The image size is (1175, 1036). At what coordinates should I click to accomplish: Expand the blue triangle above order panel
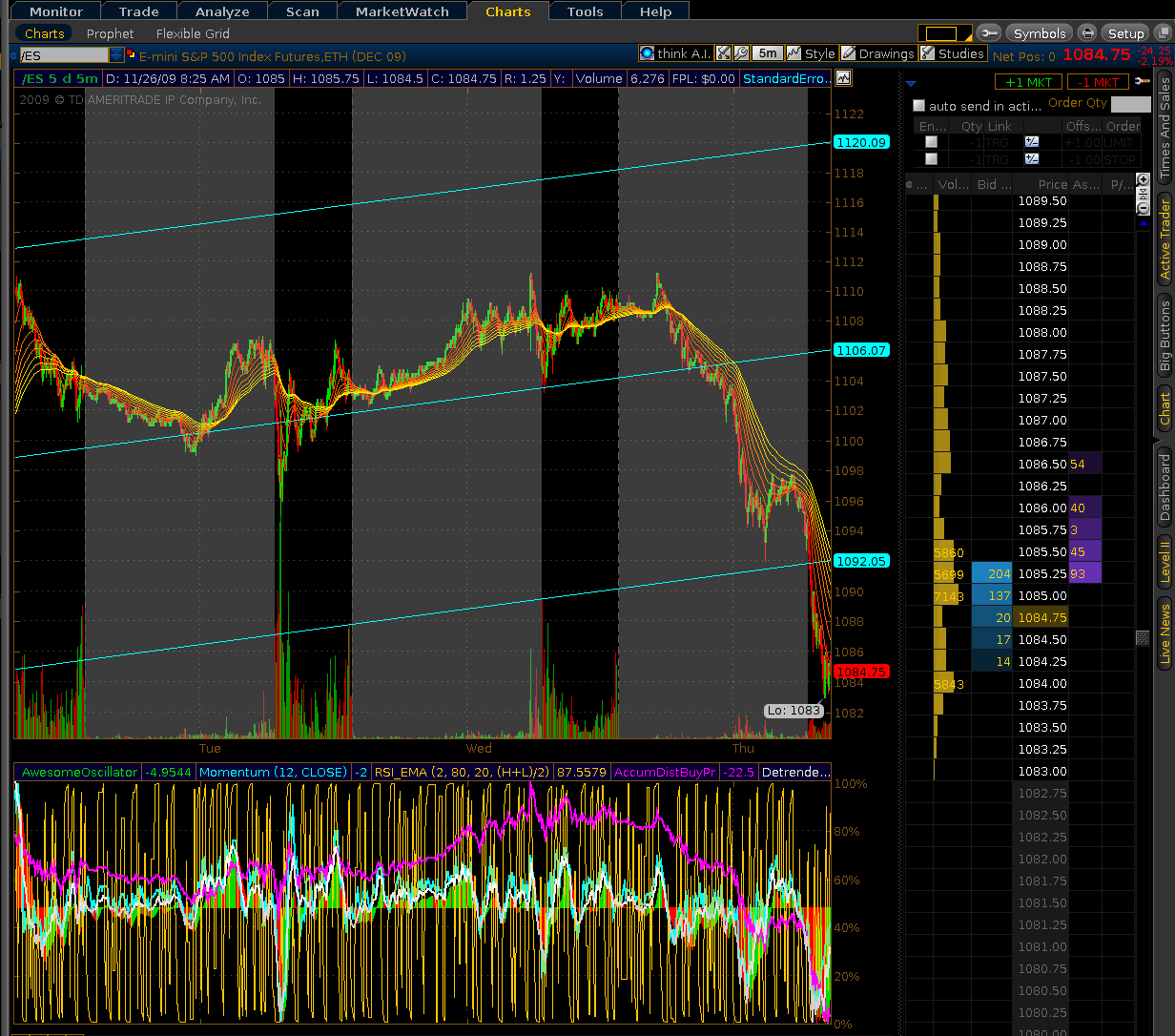(x=911, y=83)
